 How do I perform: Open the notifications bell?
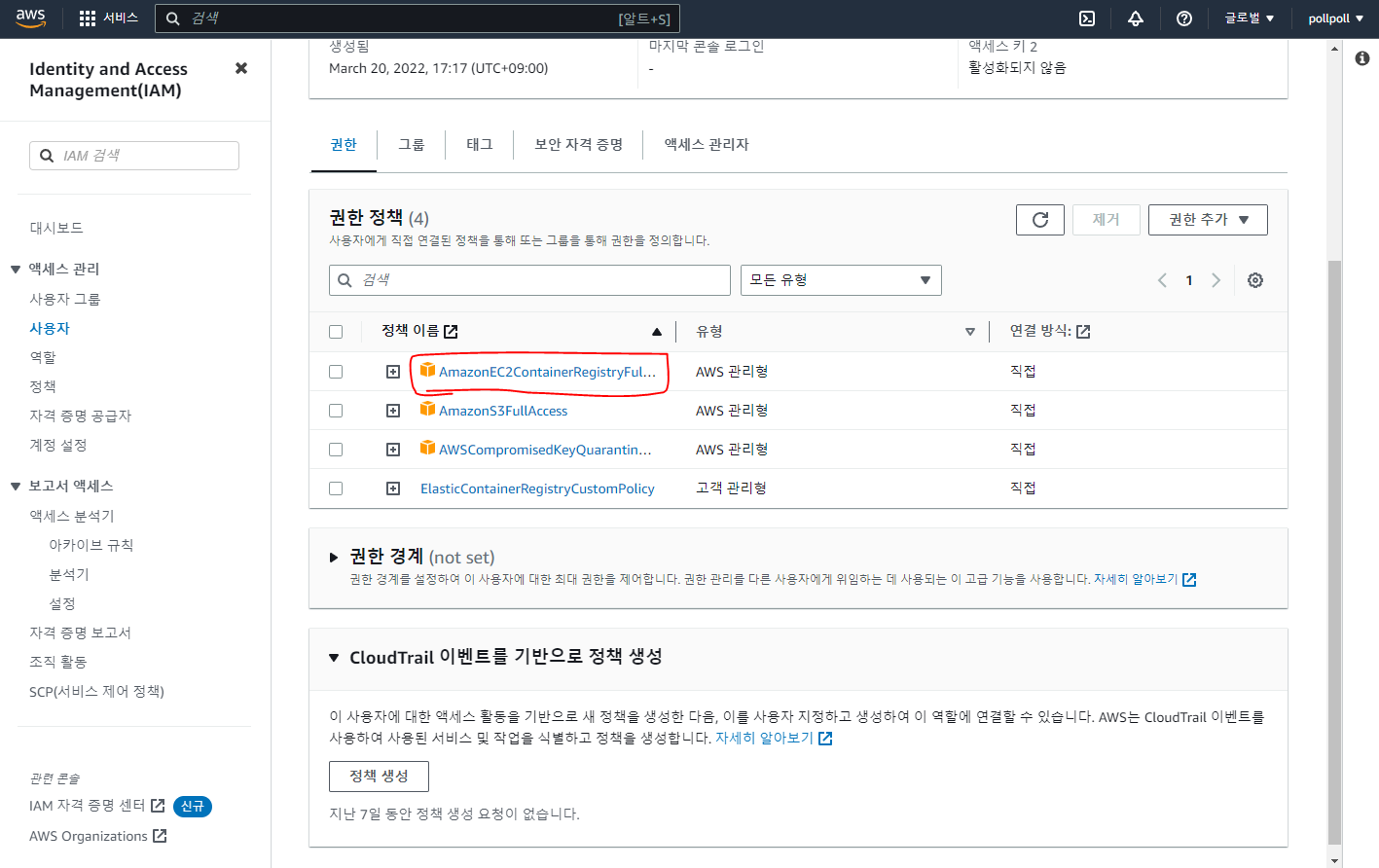pos(1136,18)
